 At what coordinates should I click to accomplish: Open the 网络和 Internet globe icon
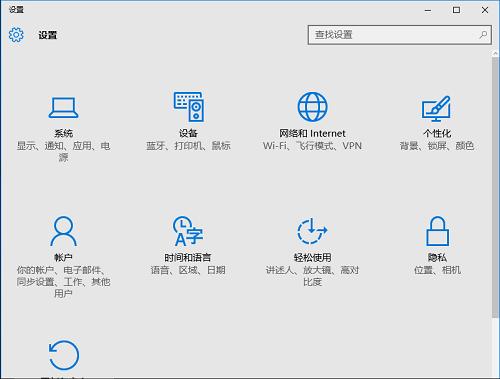click(312, 107)
